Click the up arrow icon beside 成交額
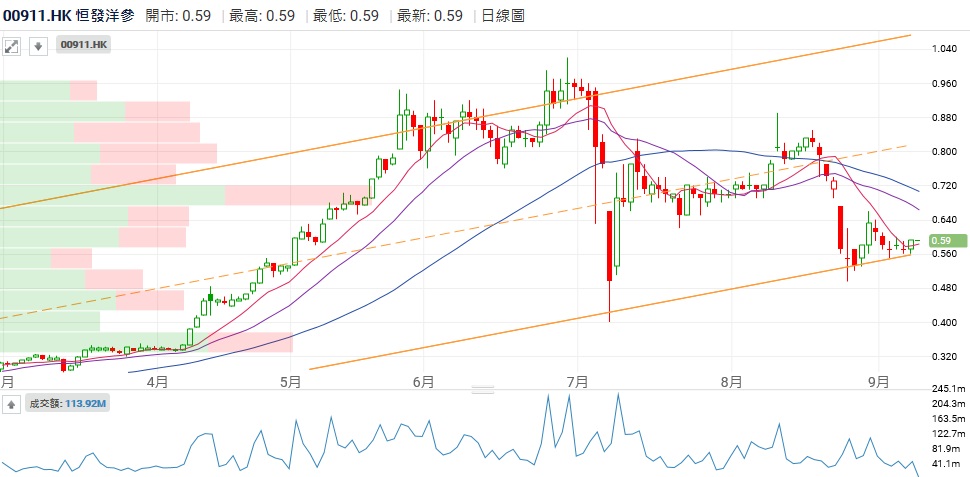970x477 pixels. tap(11, 404)
